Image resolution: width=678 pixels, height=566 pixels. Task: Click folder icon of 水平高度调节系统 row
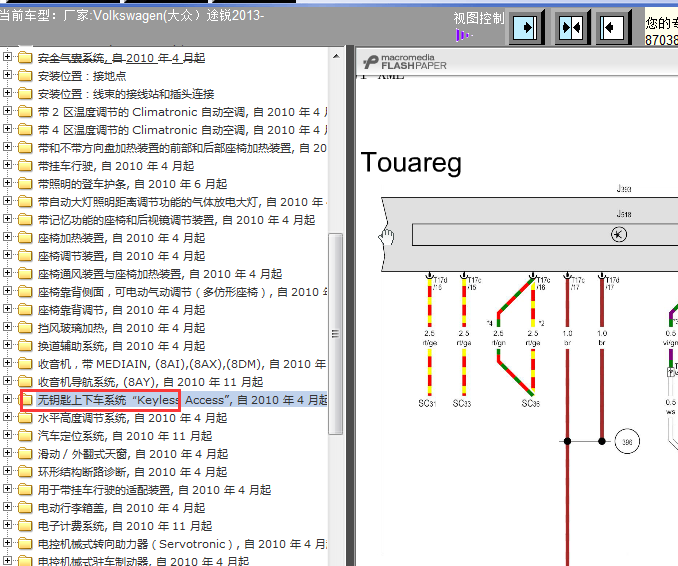coord(26,418)
